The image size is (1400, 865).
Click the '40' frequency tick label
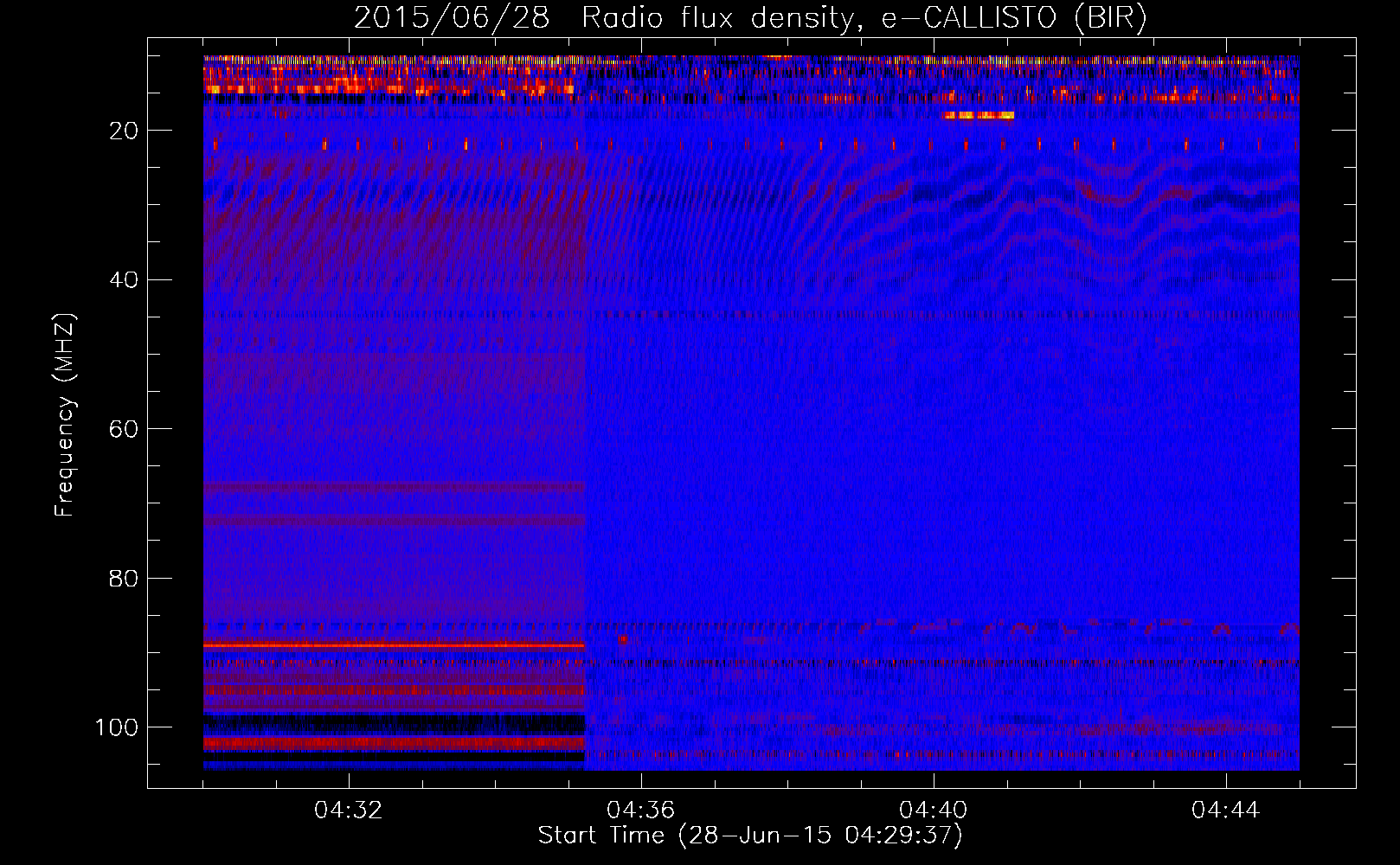[x=124, y=280]
